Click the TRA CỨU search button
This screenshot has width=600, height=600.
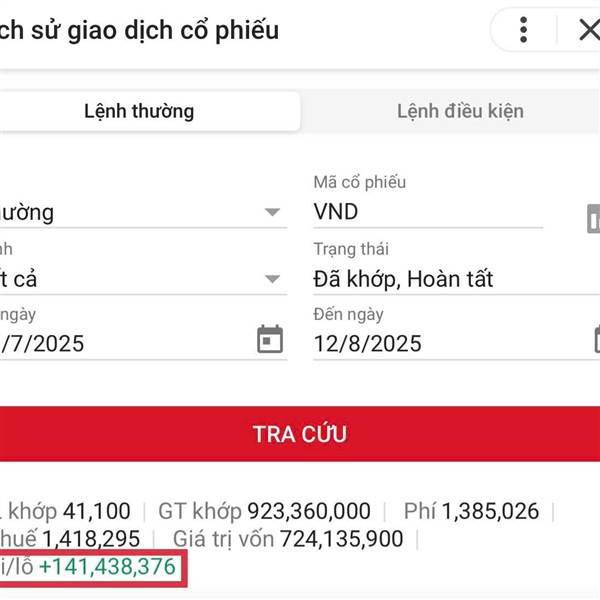tap(300, 434)
